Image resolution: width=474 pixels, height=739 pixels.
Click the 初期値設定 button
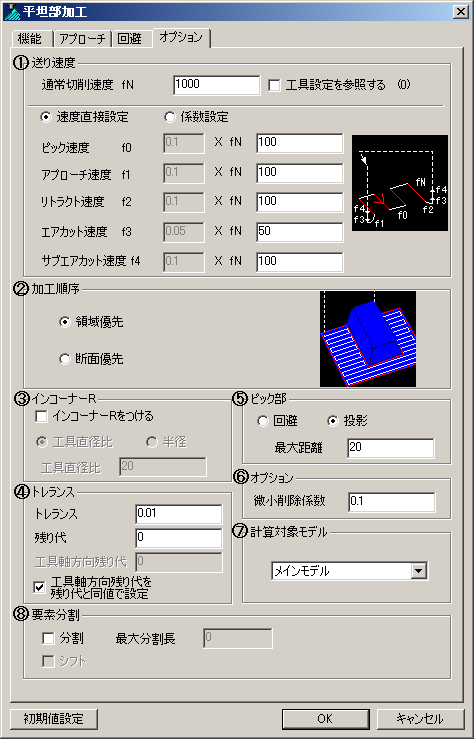[x=54, y=719]
